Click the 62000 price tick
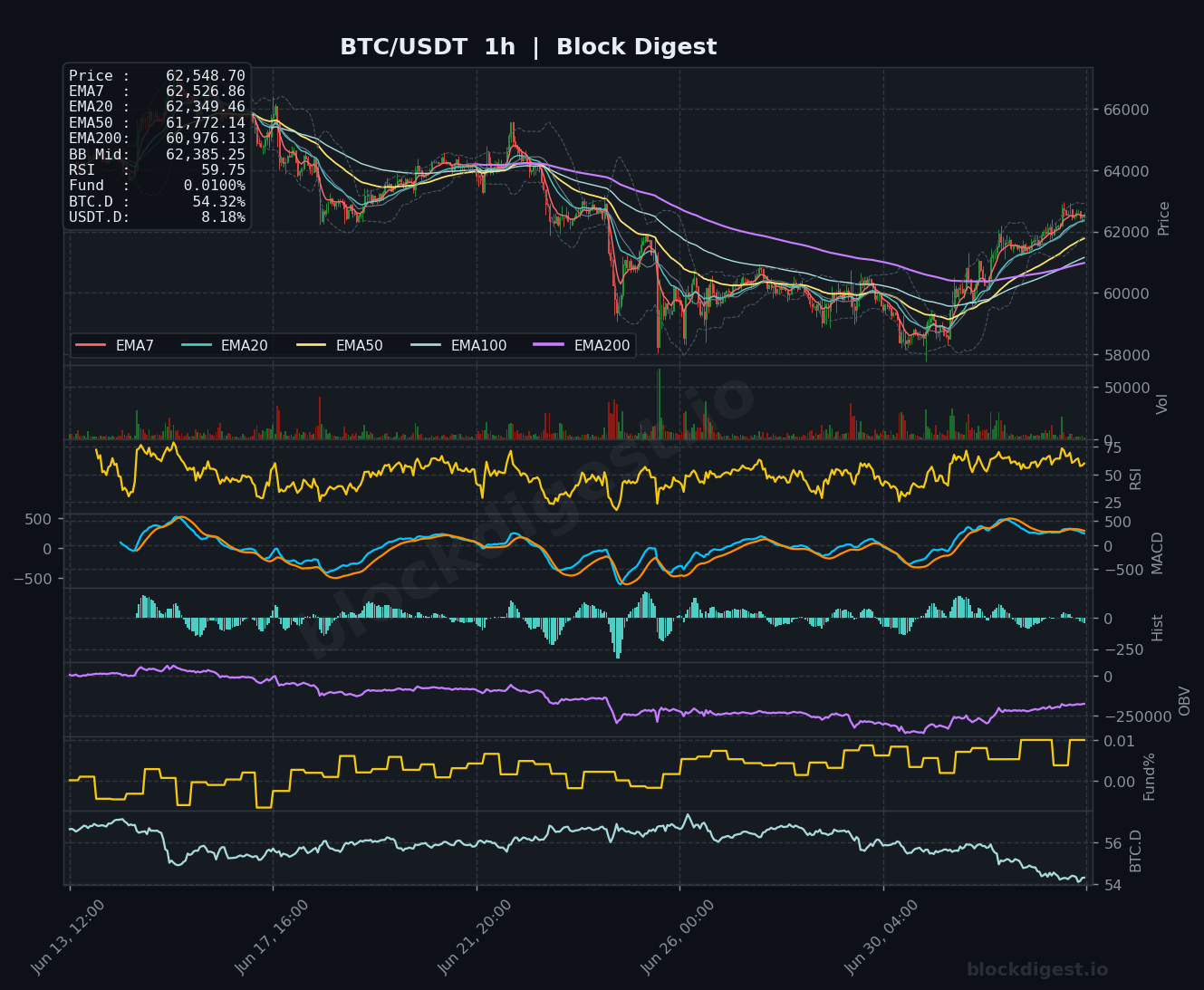Screen dimensions: 1204x990 click(1125, 233)
